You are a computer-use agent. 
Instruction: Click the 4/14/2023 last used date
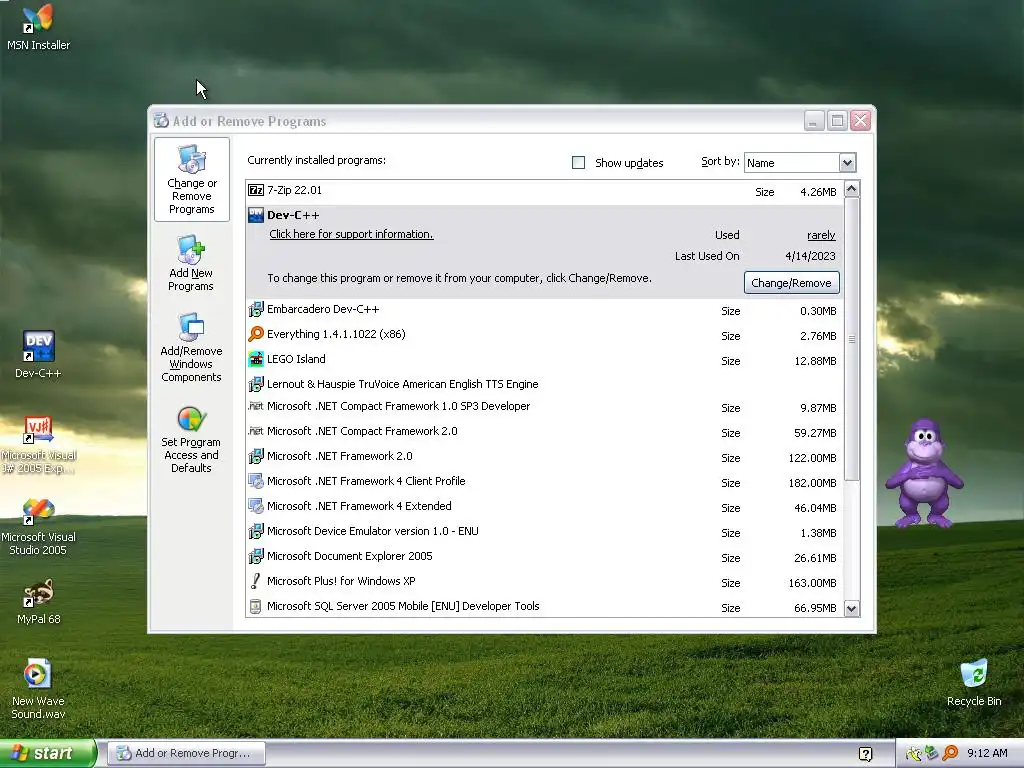click(x=810, y=256)
